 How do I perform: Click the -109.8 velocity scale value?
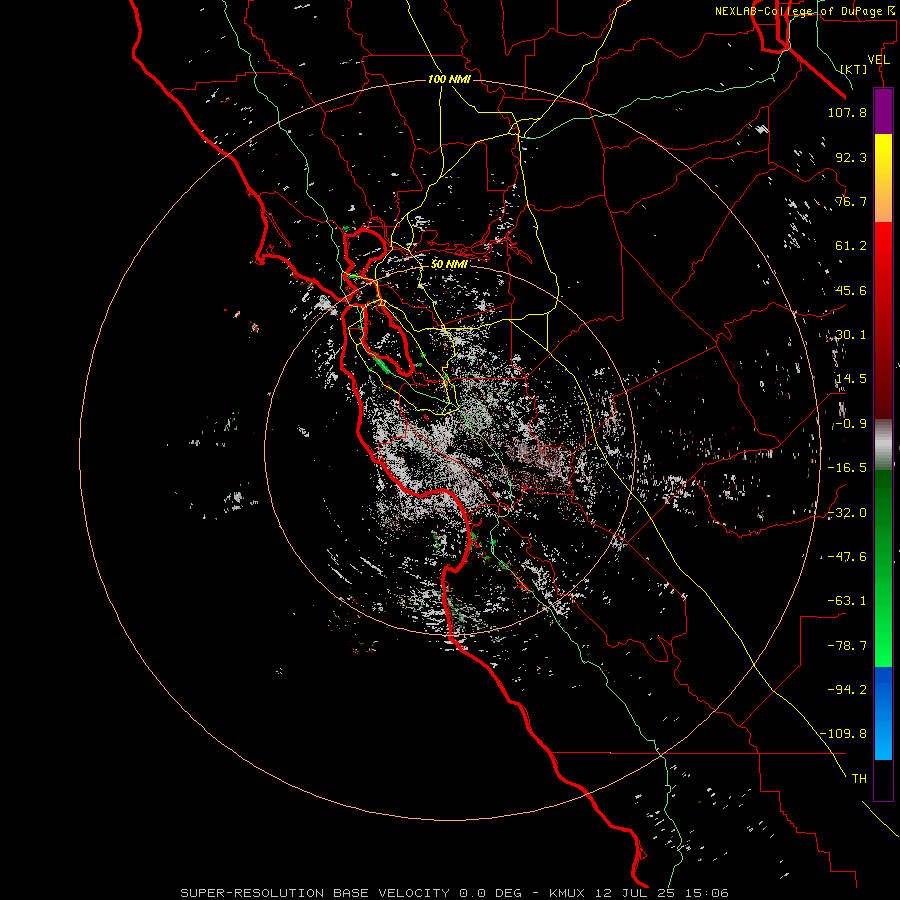tap(843, 734)
